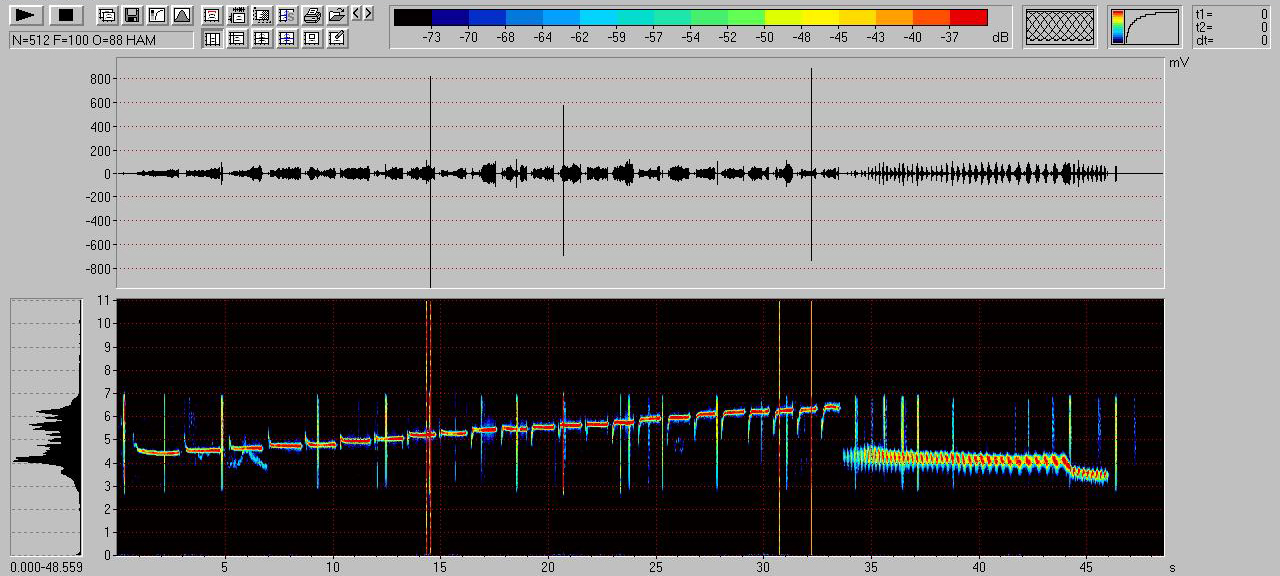Click the dark blue swatch at -70 dB
The height and width of the screenshot is (576, 1280).
point(469,17)
